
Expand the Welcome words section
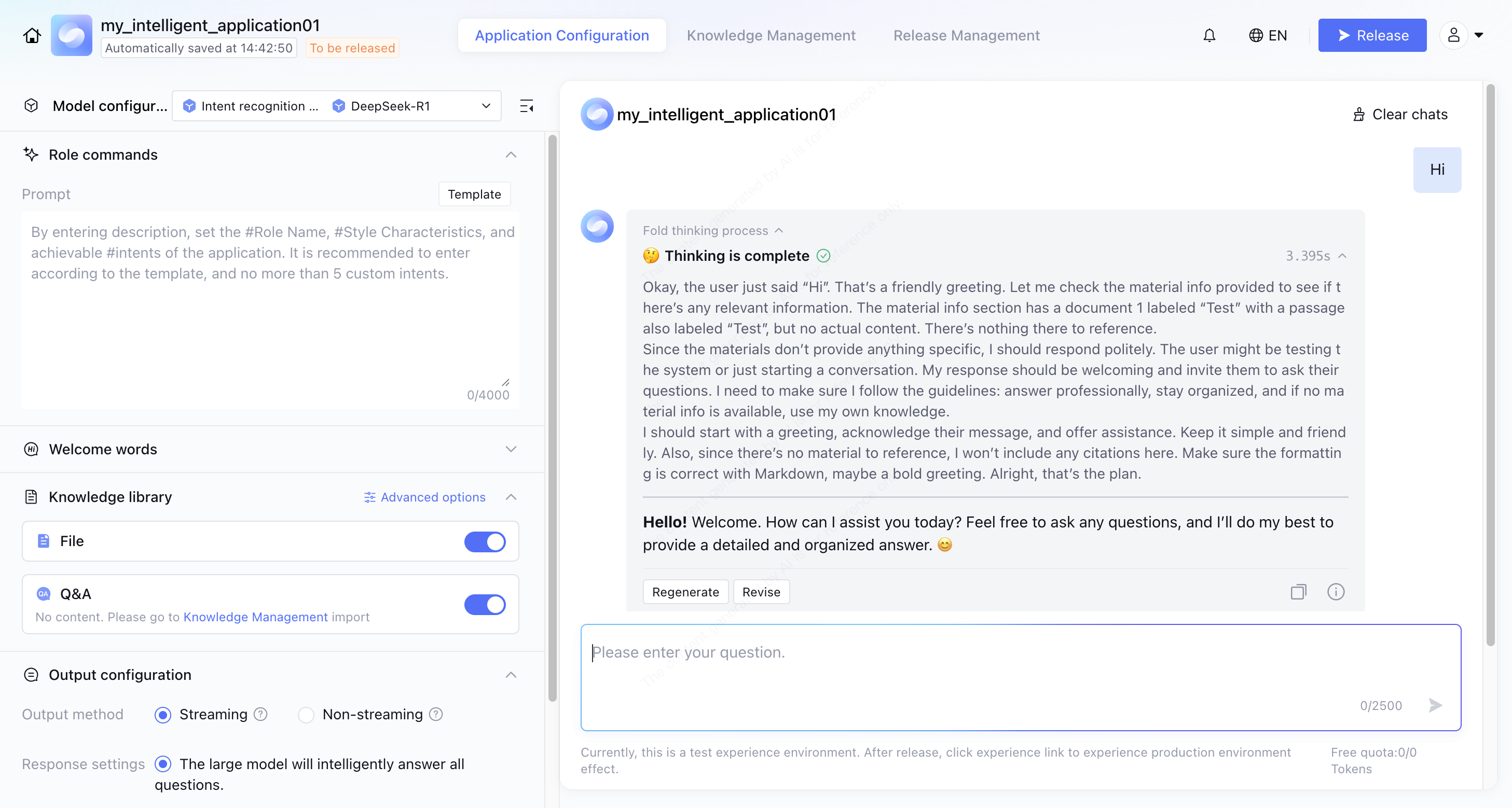(511, 449)
